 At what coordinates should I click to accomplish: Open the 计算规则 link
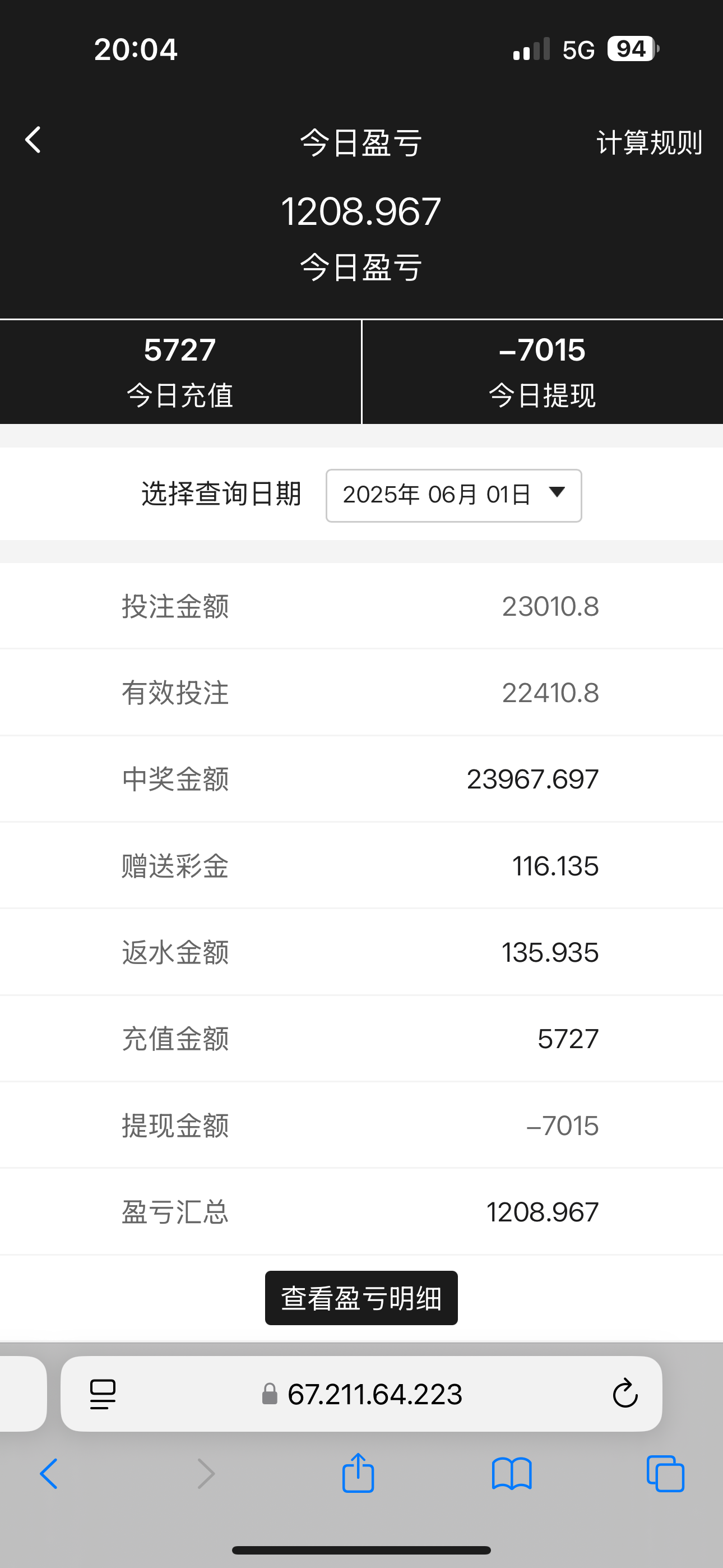click(649, 143)
